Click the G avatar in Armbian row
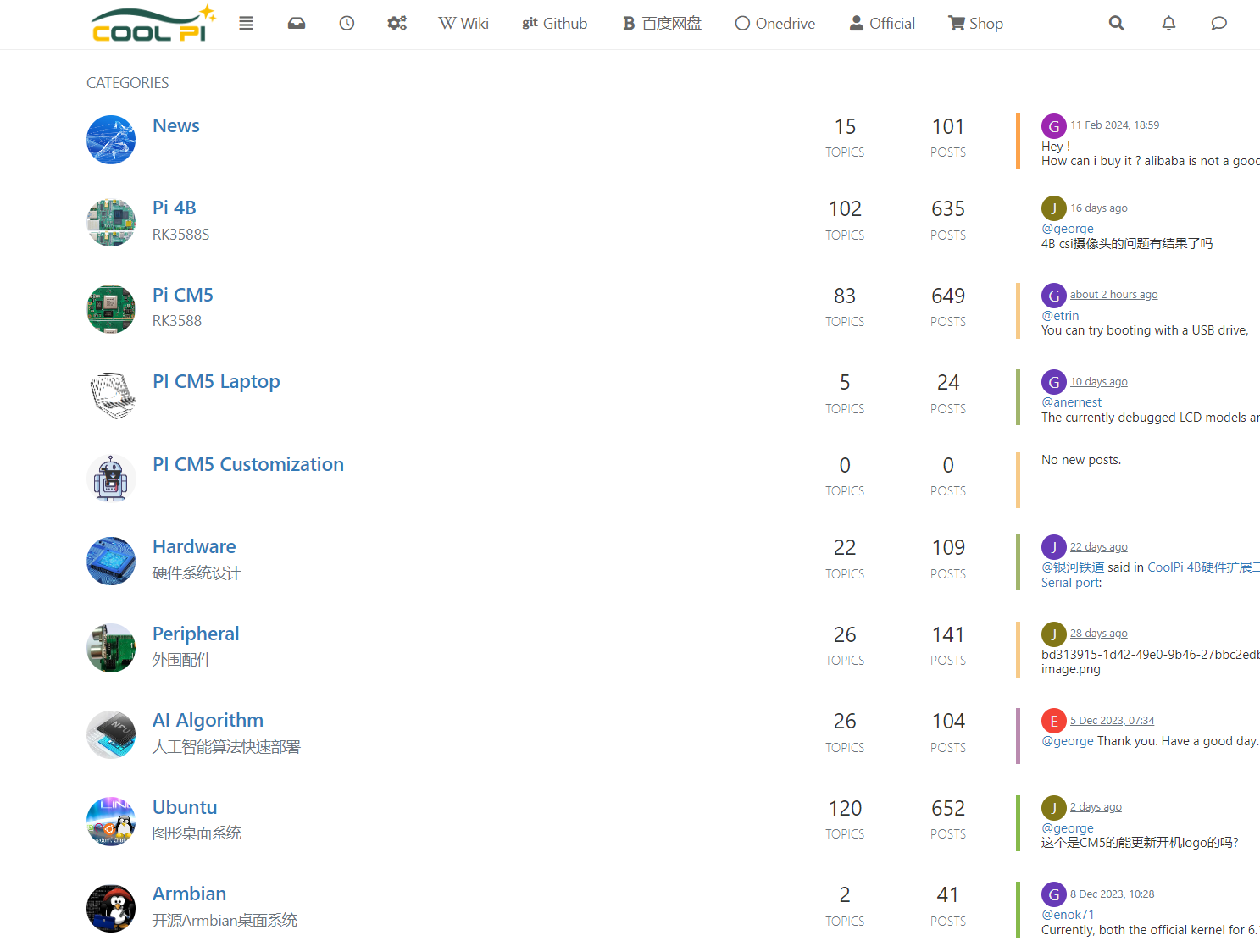Screen dimensions: 1260x952 pyautogui.click(x=1054, y=894)
